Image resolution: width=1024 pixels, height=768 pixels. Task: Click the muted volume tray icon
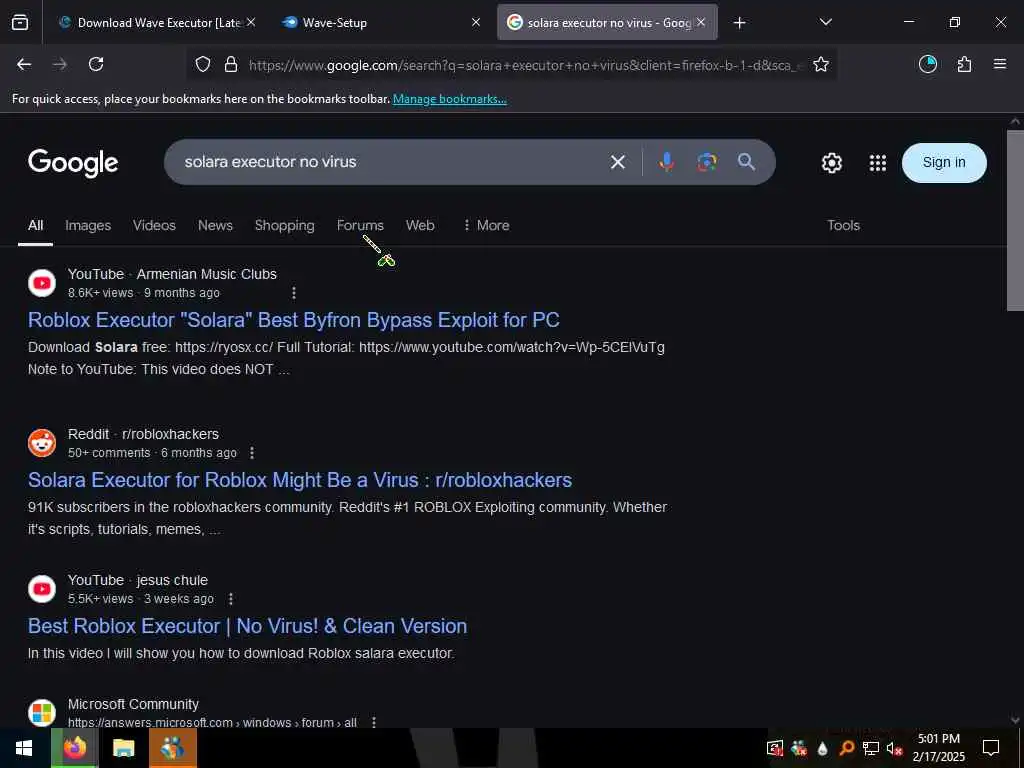click(894, 748)
